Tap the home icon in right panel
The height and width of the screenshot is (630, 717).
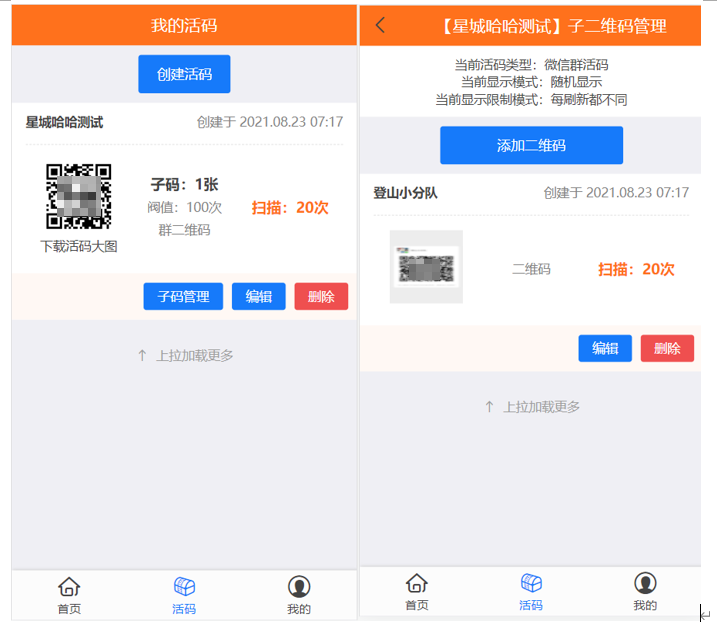[416, 583]
